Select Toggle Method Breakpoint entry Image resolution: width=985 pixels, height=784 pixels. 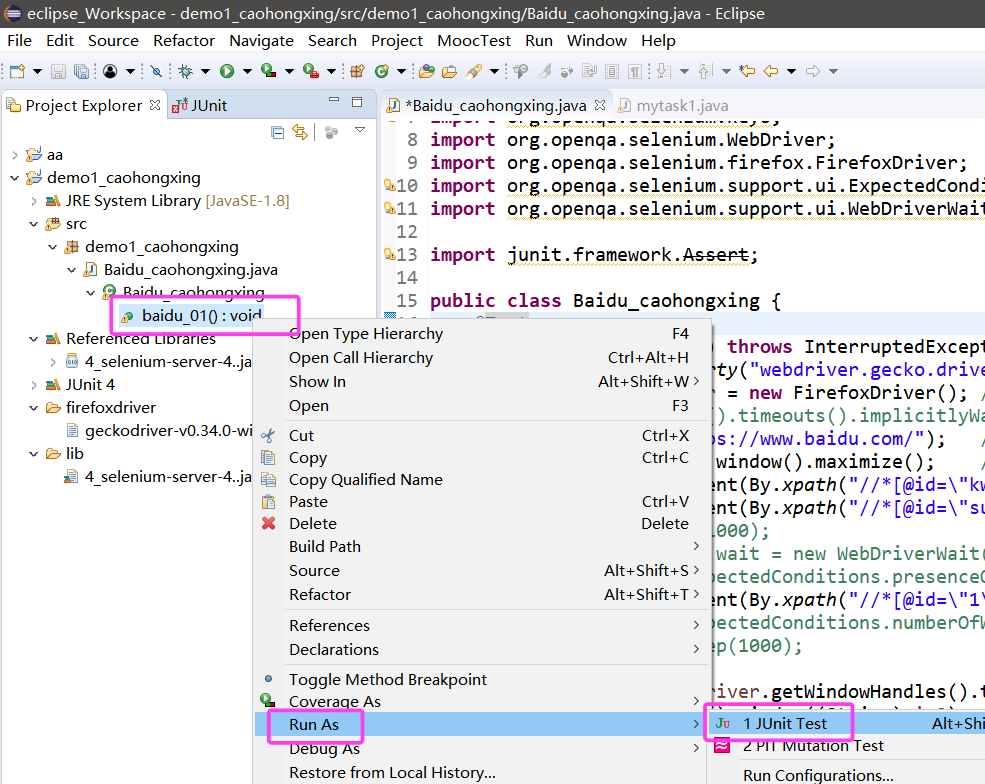[x=481, y=680]
